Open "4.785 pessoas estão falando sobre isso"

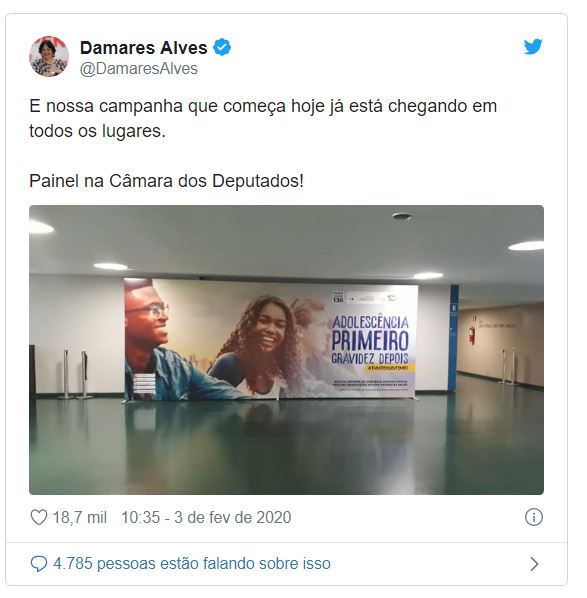[x=192, y=564]
